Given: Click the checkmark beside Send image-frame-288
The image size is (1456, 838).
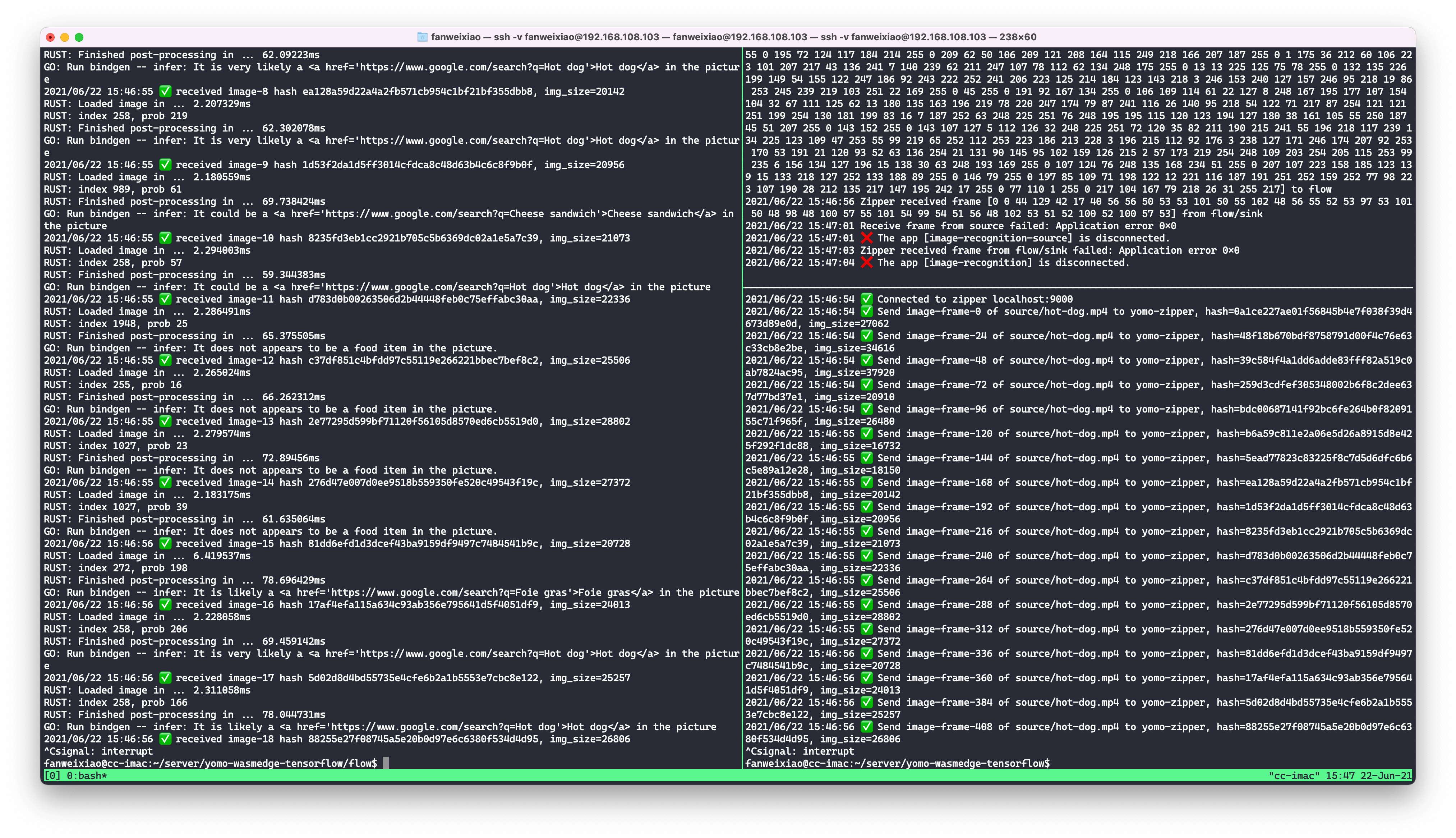Looking at the screenshot, I should click(867, 604).
